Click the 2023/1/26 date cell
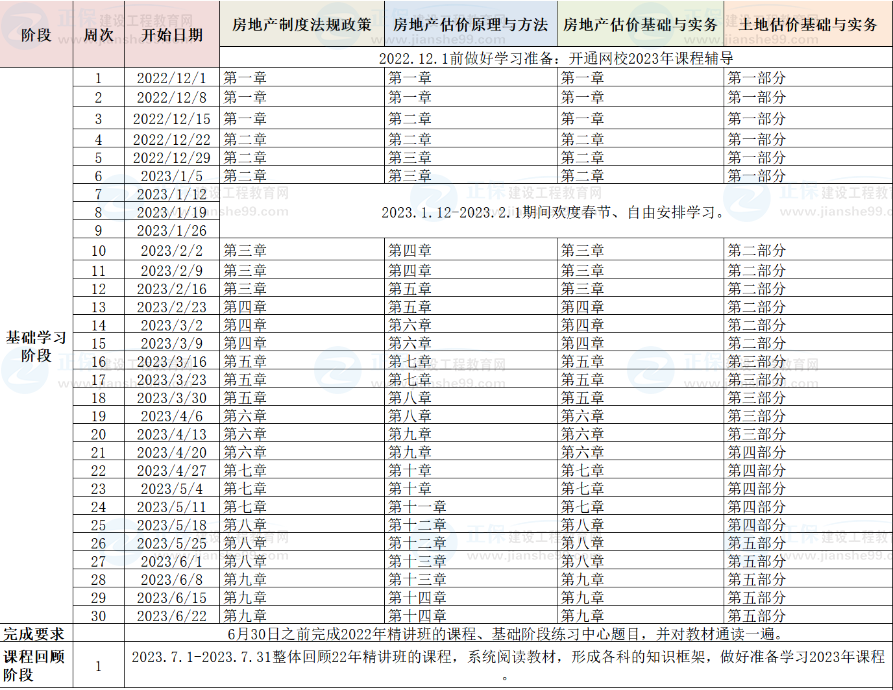Screen dimensions: 893x690 [x=172, y=231]
